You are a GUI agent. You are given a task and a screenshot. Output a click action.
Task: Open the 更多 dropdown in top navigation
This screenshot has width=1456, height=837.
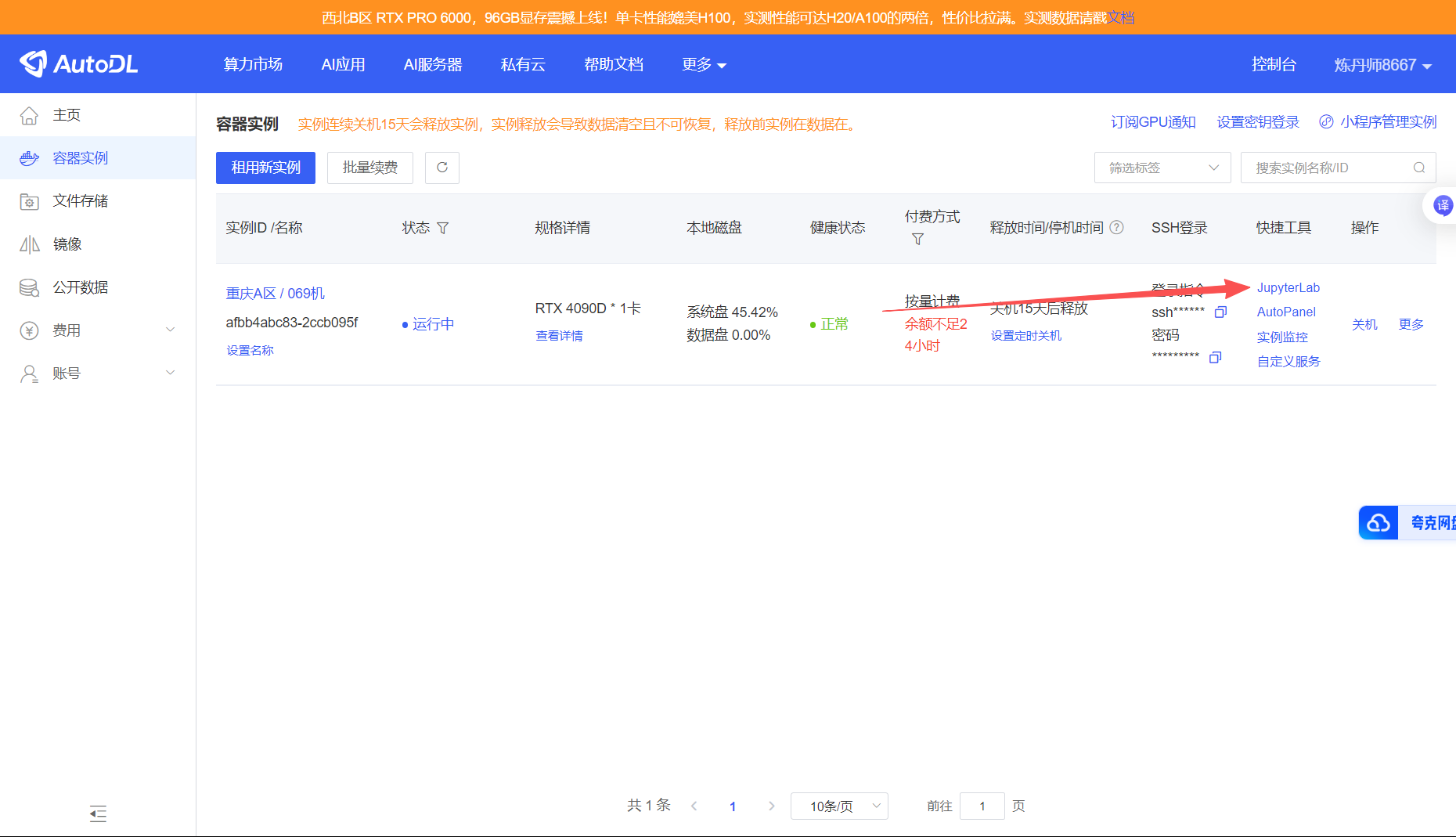point(703,65)
